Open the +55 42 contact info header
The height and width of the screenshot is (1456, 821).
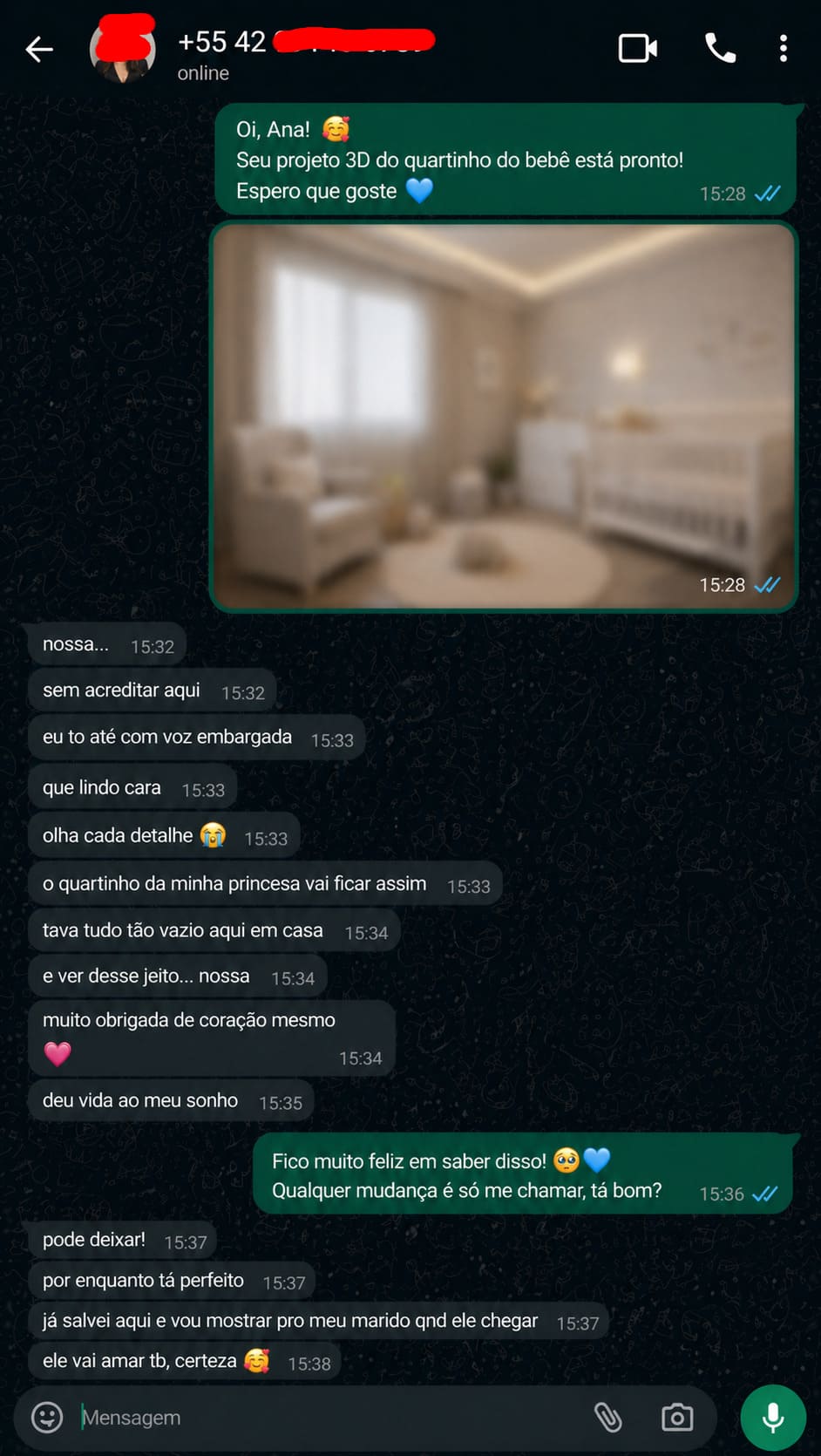(x=306, y=54)
